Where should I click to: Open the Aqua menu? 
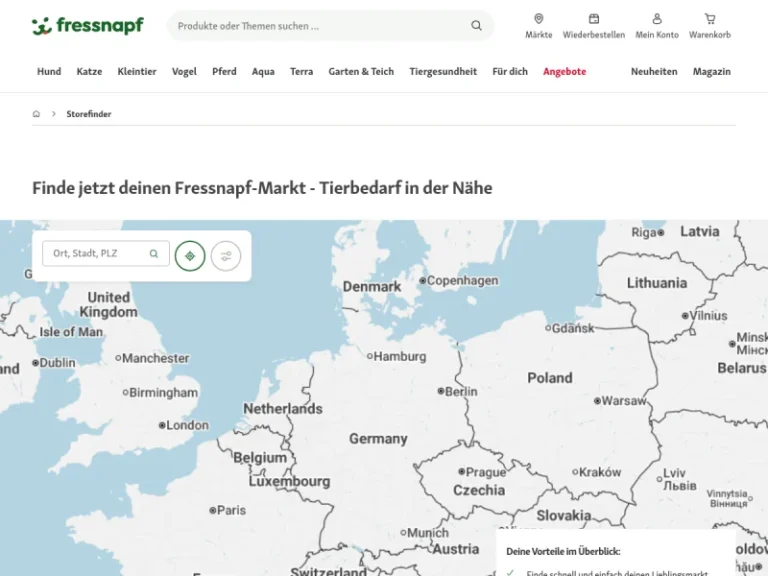coord(263,72)
